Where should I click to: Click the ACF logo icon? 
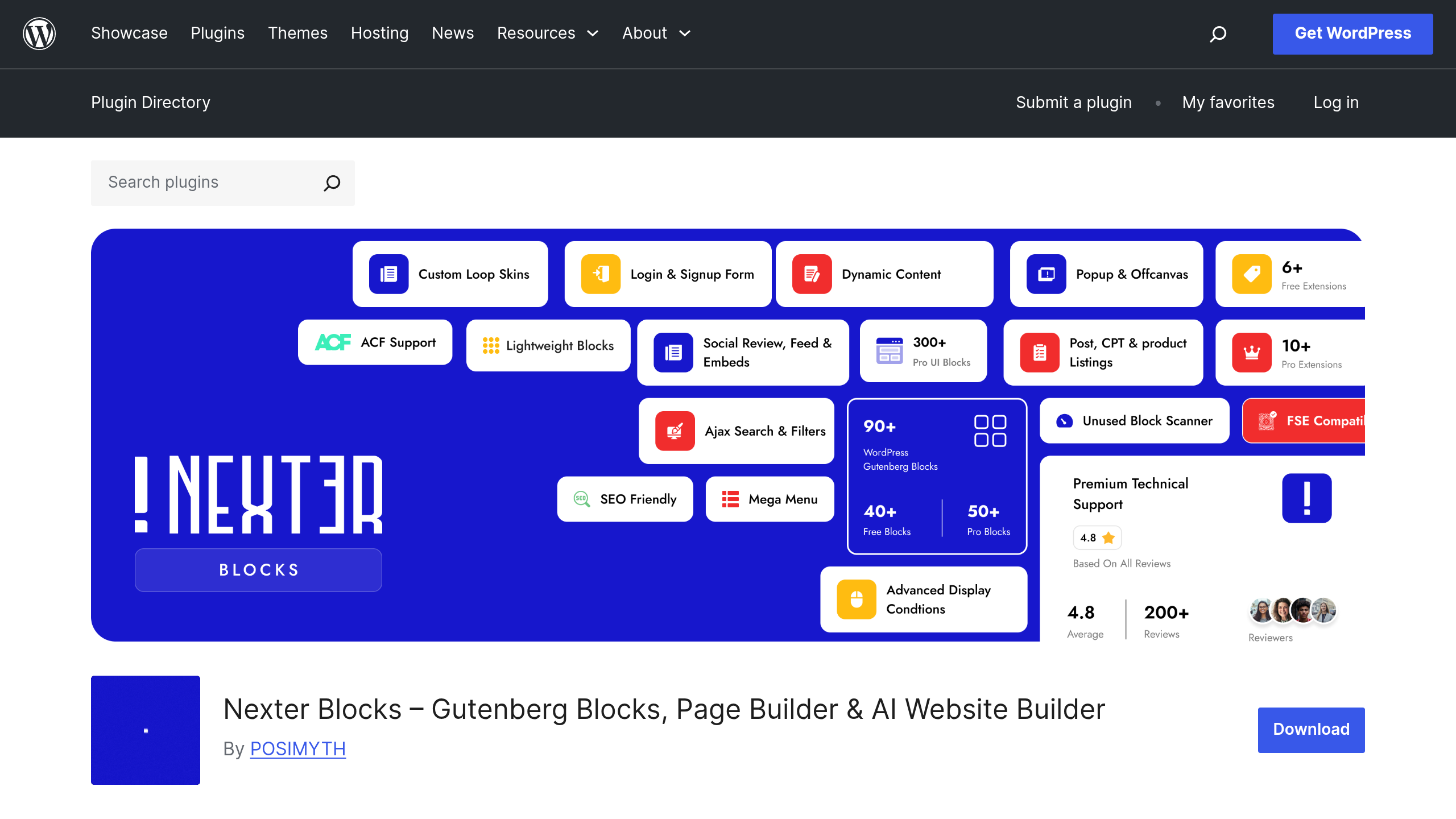coord(333,342)
